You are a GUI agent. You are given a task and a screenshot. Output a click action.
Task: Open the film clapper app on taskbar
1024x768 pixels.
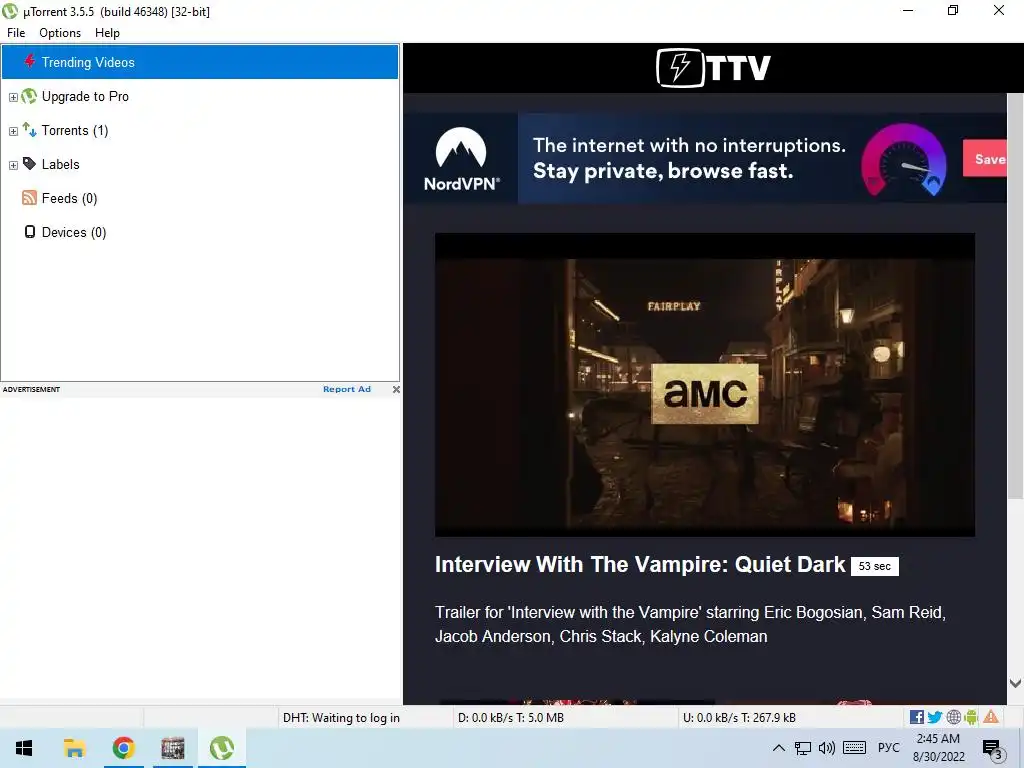tap(173, 748)
